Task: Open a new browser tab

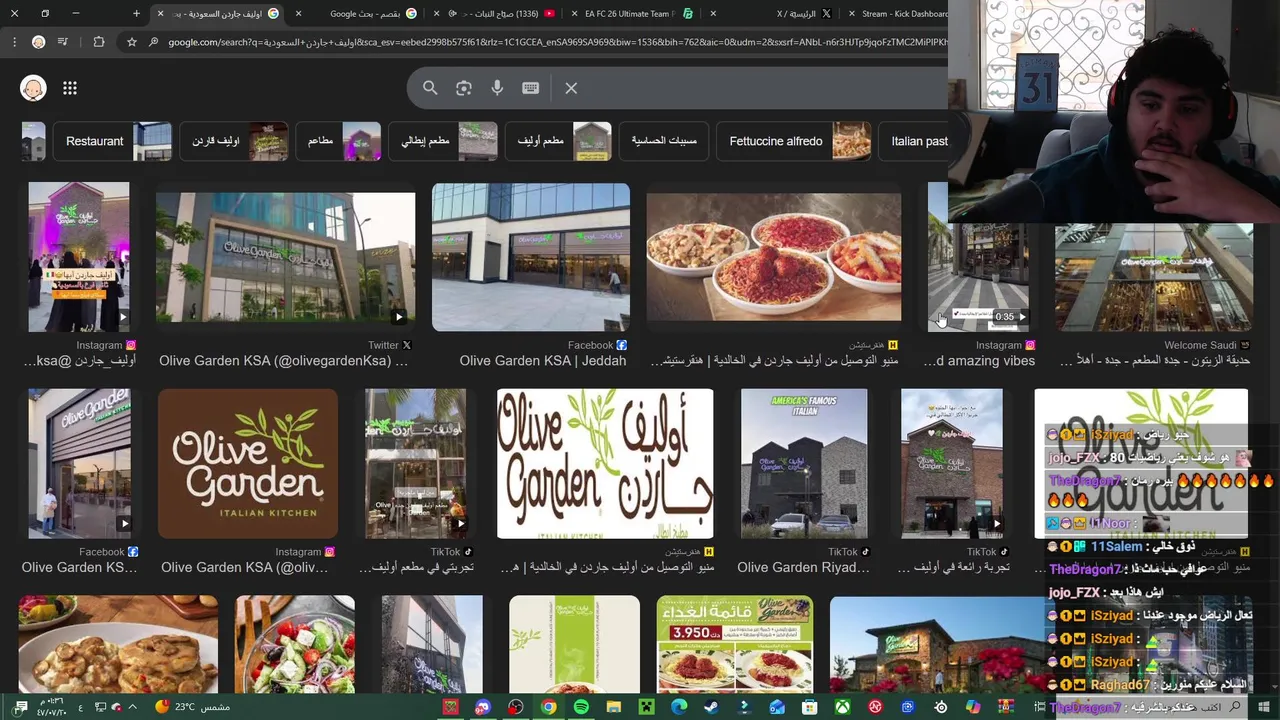Action: pyautogui.click(x=136, y=14)
